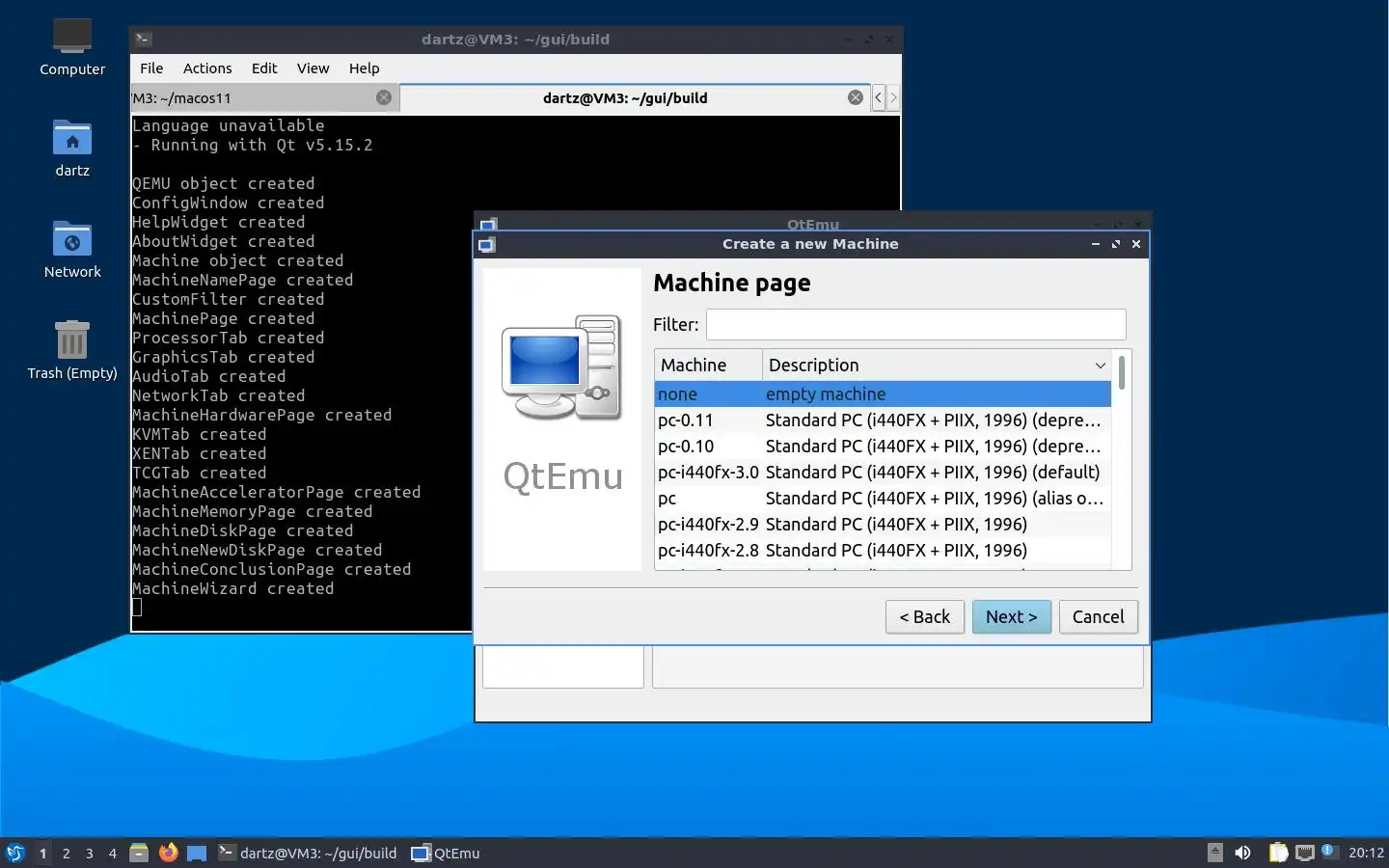Image resolution: width=1389 pixels, height=868 pixels.
Task: Open the Computer desktop icon
Action: tap(72, 46)
